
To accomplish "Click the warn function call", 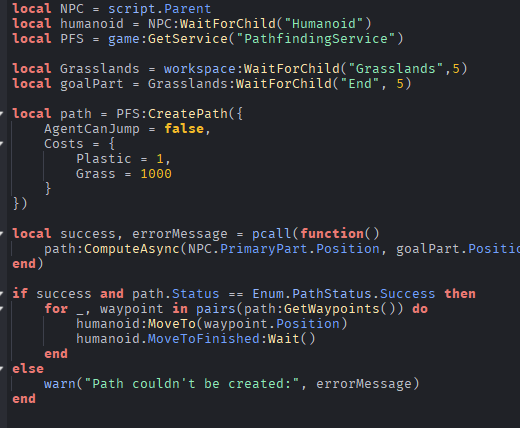I will click(x=60, y=384).
